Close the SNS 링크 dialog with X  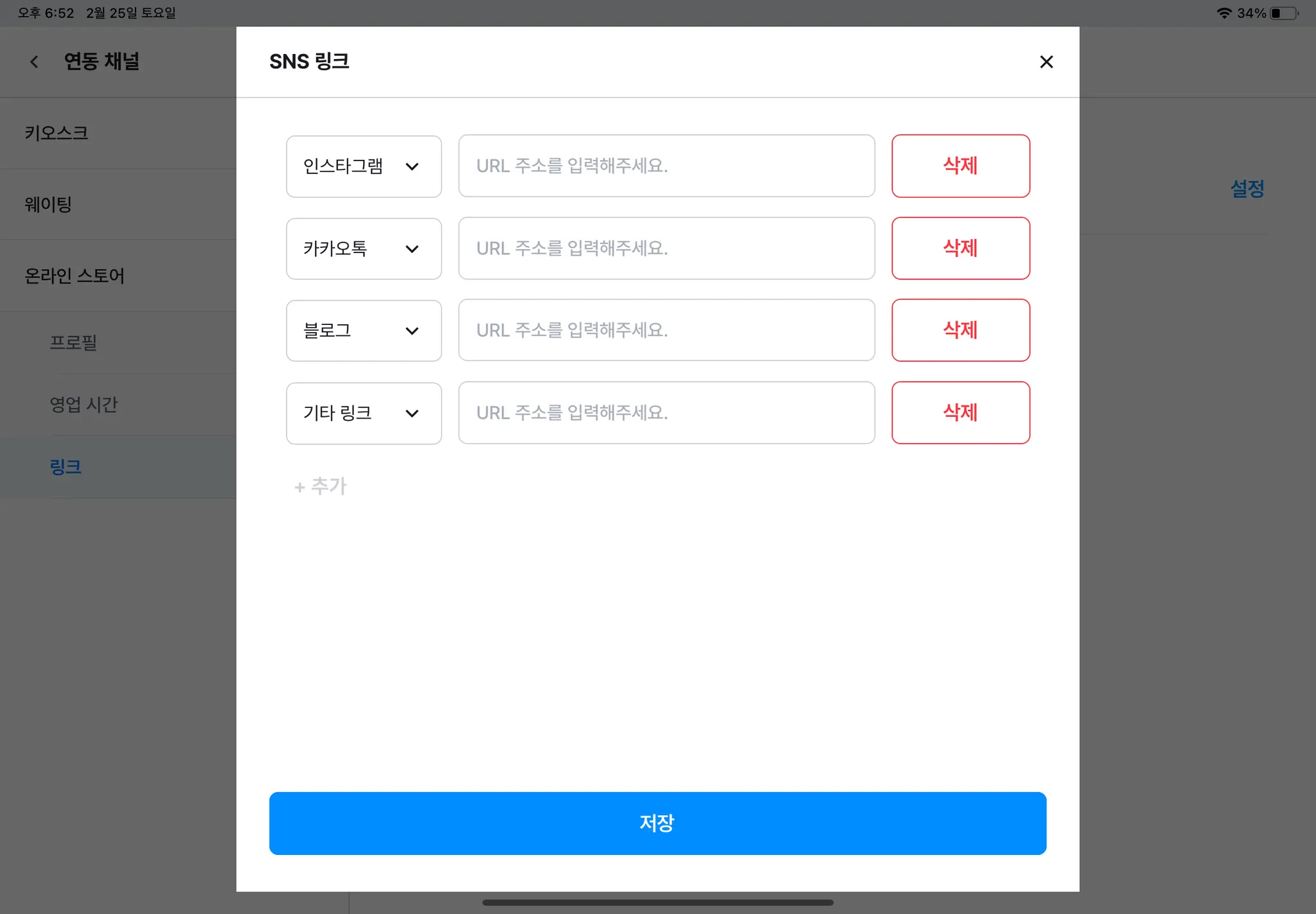(1046, 62)
